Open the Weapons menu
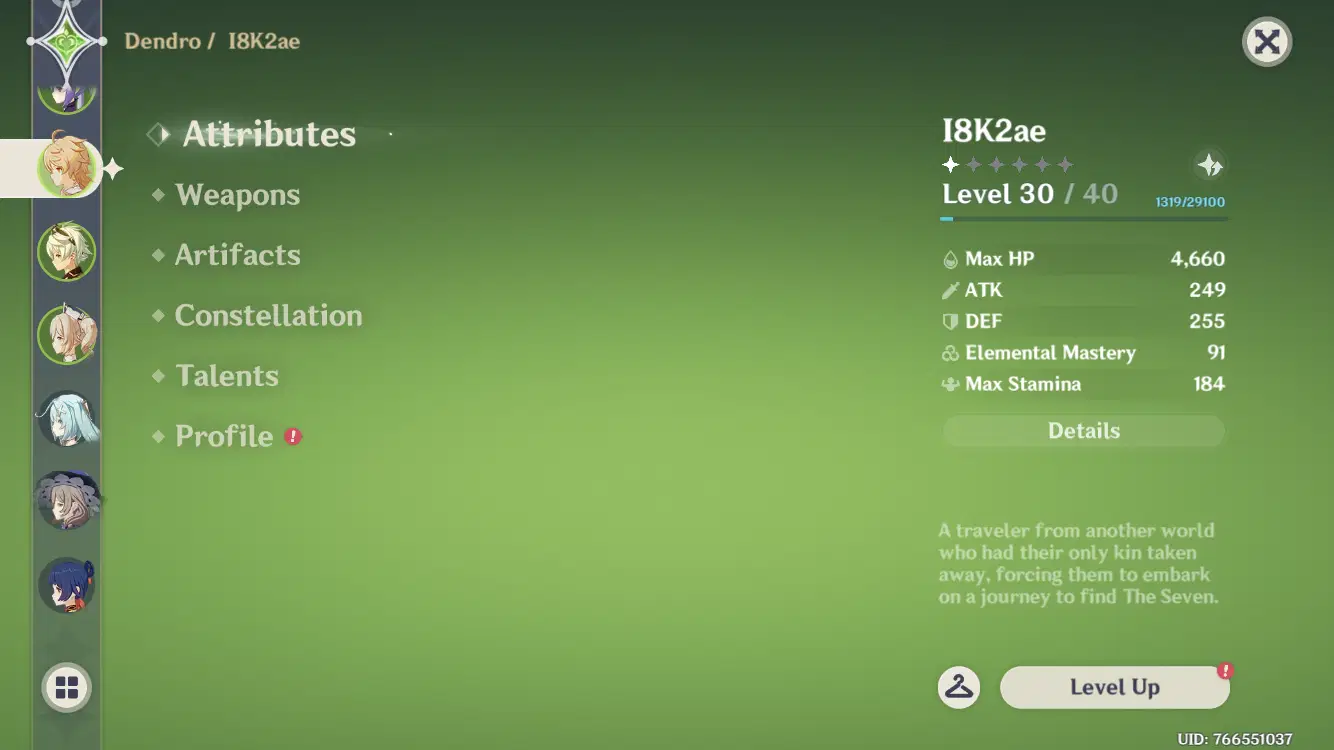Viewport: 1334px width, 750px height. coord(237,195)
